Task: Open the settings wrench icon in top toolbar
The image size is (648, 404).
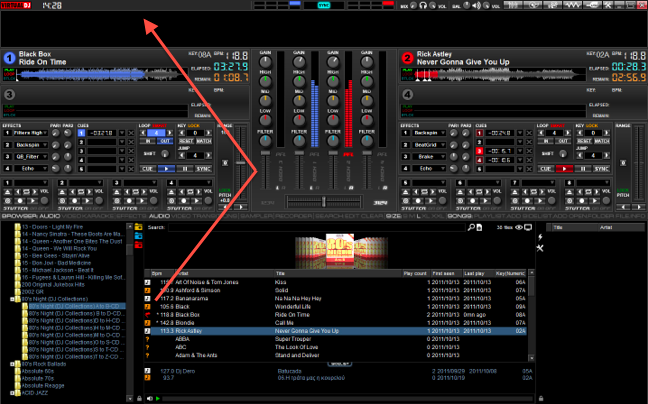Action: tap(608, 5)
